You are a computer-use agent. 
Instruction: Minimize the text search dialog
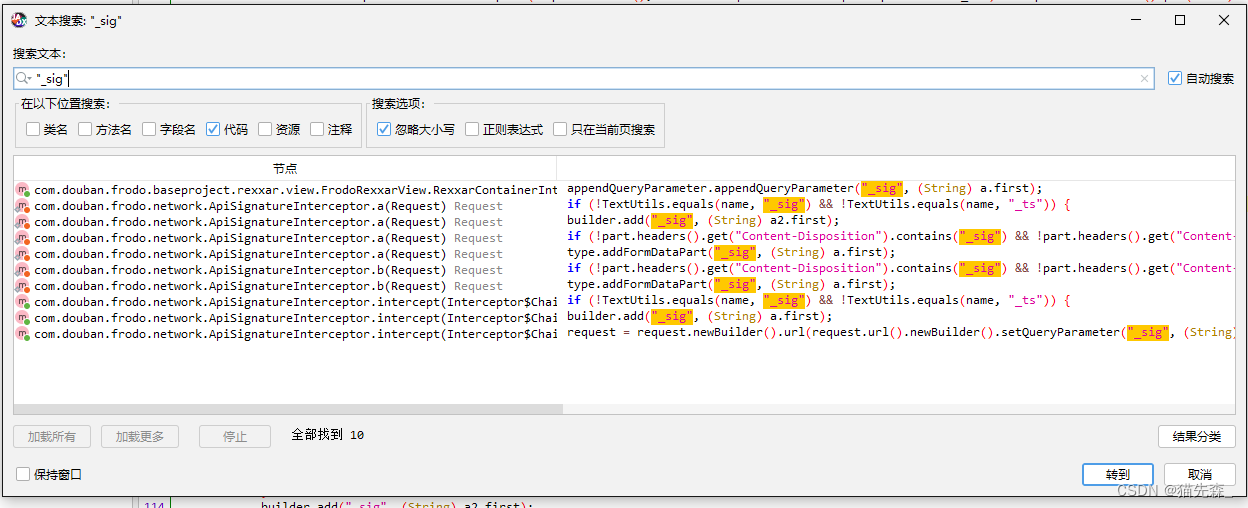click(1135, 20)
